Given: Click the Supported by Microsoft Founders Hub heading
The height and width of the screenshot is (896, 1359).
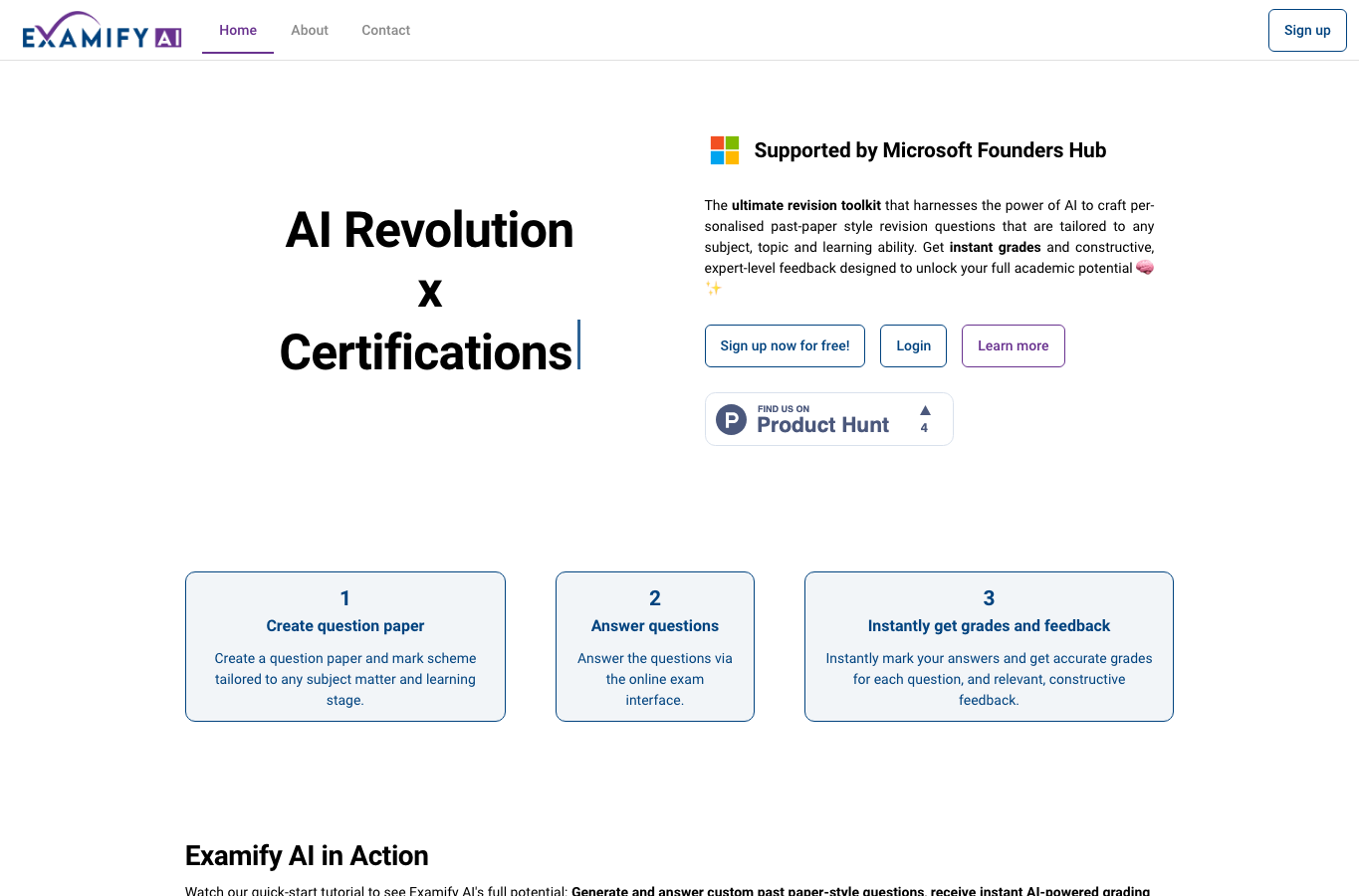Looking at the screenshot, I should pos(930,150).
